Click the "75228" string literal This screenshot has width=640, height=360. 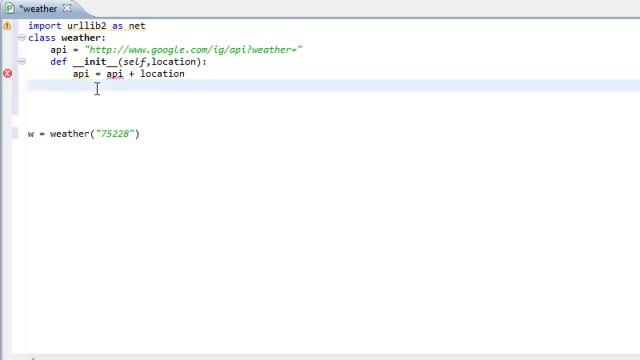[x=115, y=134]
